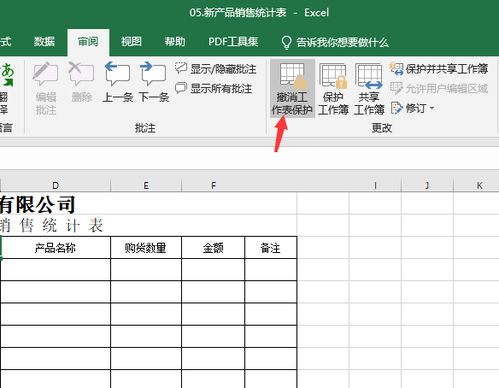
Task: Open the Help (帮助) ribbon tab
Action: tap(175, 42)
